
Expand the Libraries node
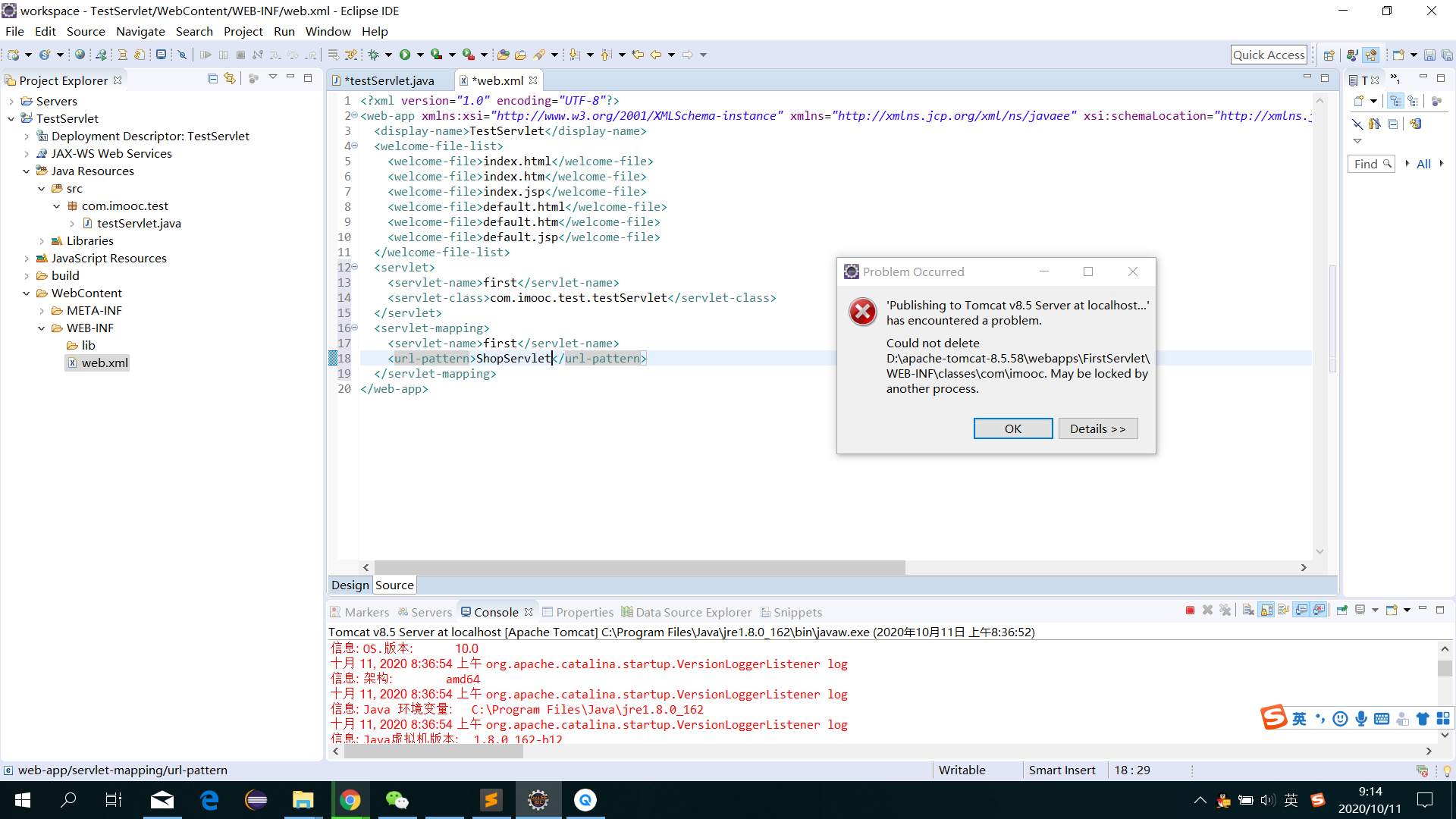42,241
